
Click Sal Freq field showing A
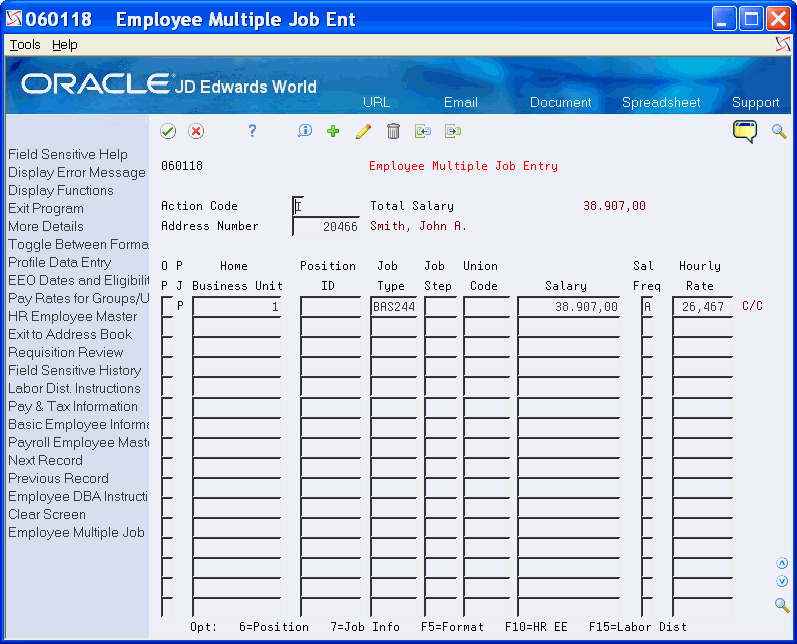[x=647, y=306]
